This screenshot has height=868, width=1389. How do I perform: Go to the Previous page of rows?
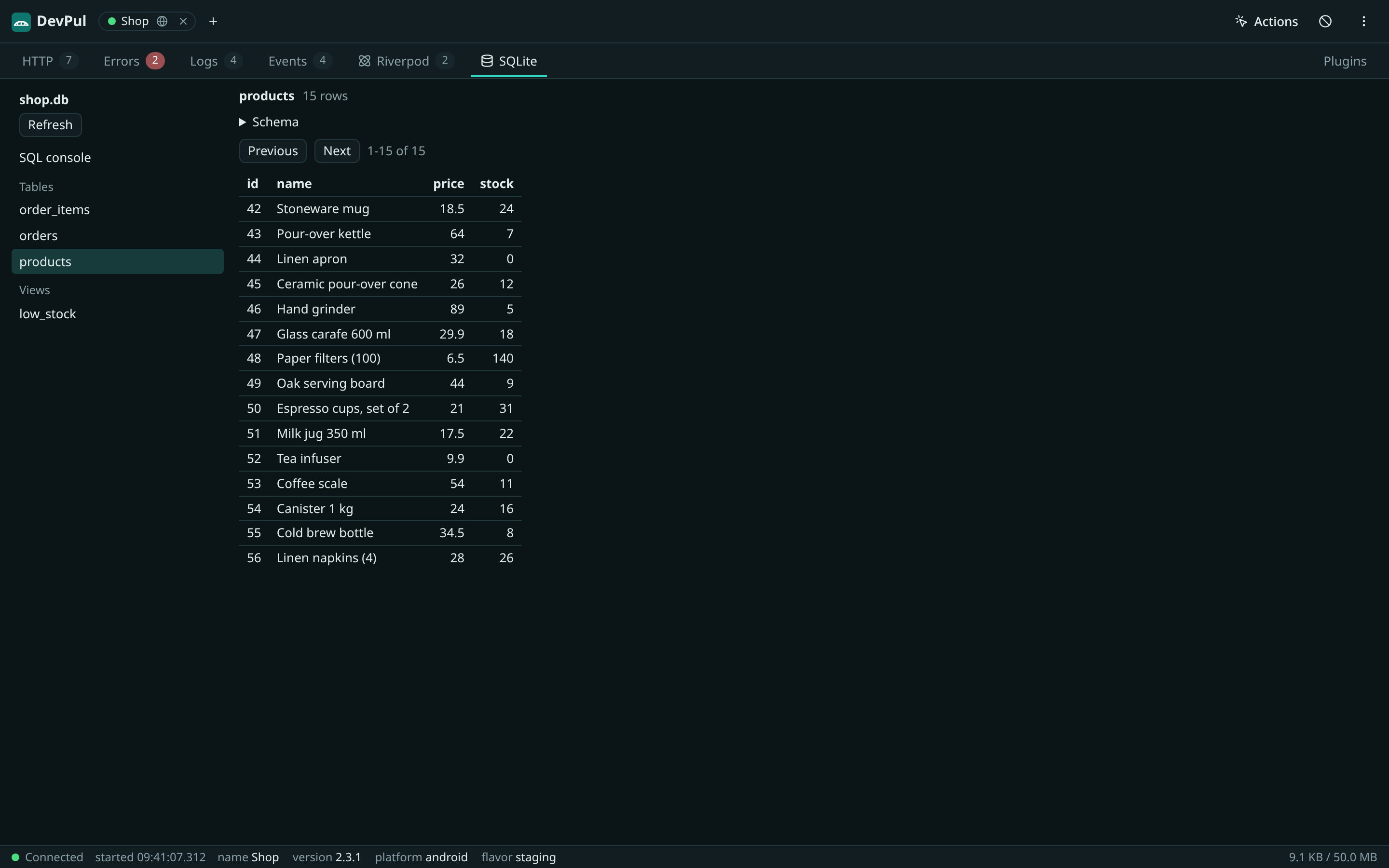pyautogui.click(x=272, y=151)
